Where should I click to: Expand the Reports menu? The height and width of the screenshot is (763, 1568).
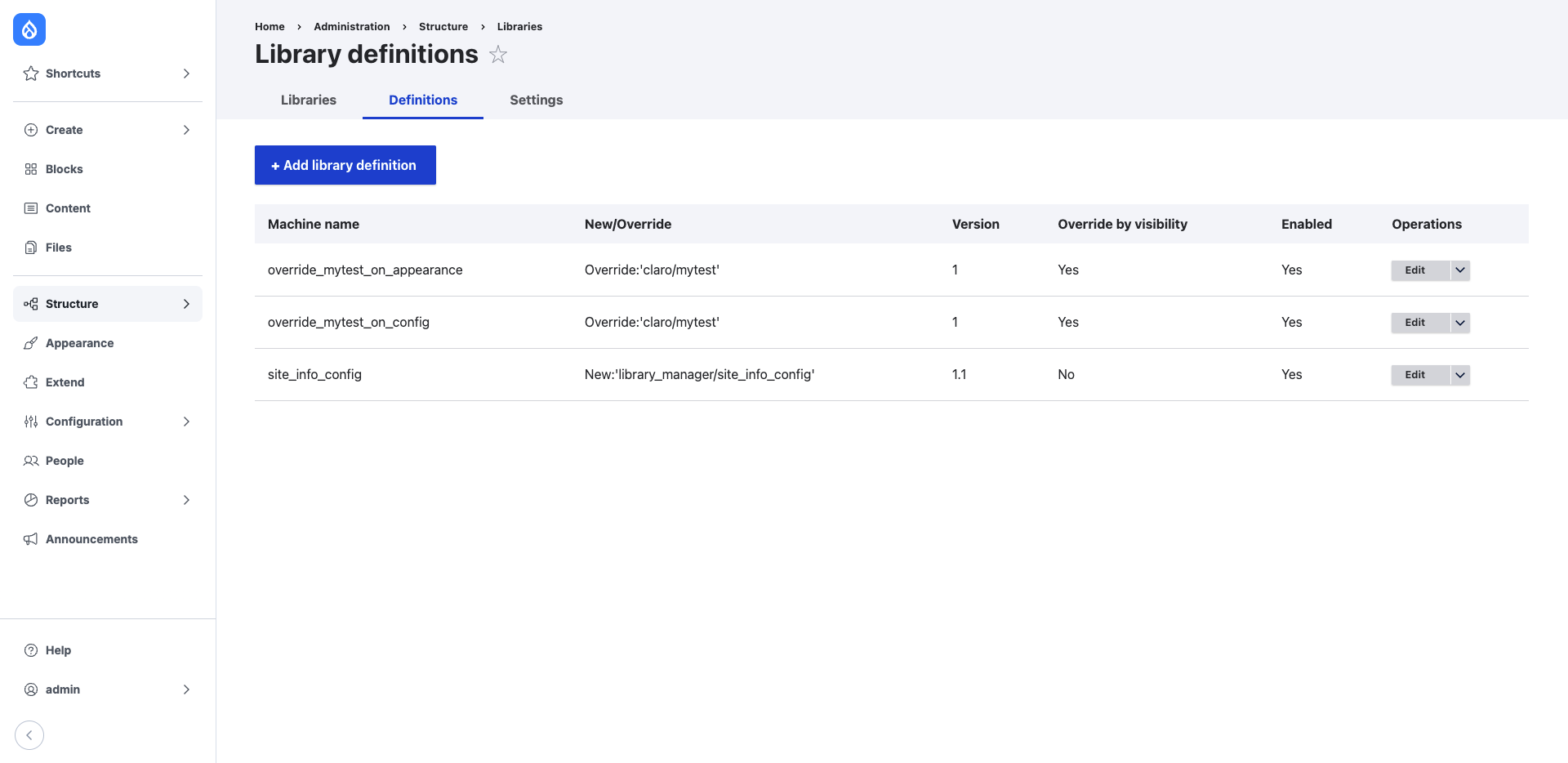[x=186, y=500]
